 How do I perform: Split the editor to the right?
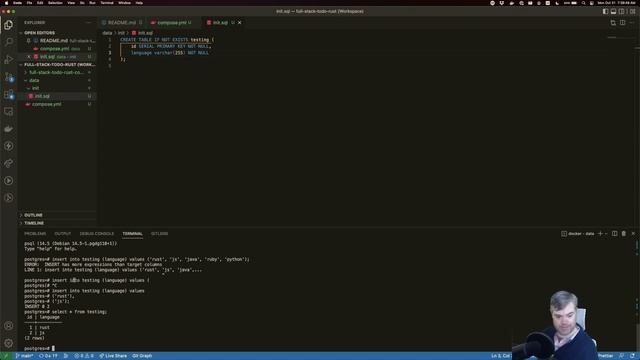(622, 23)
